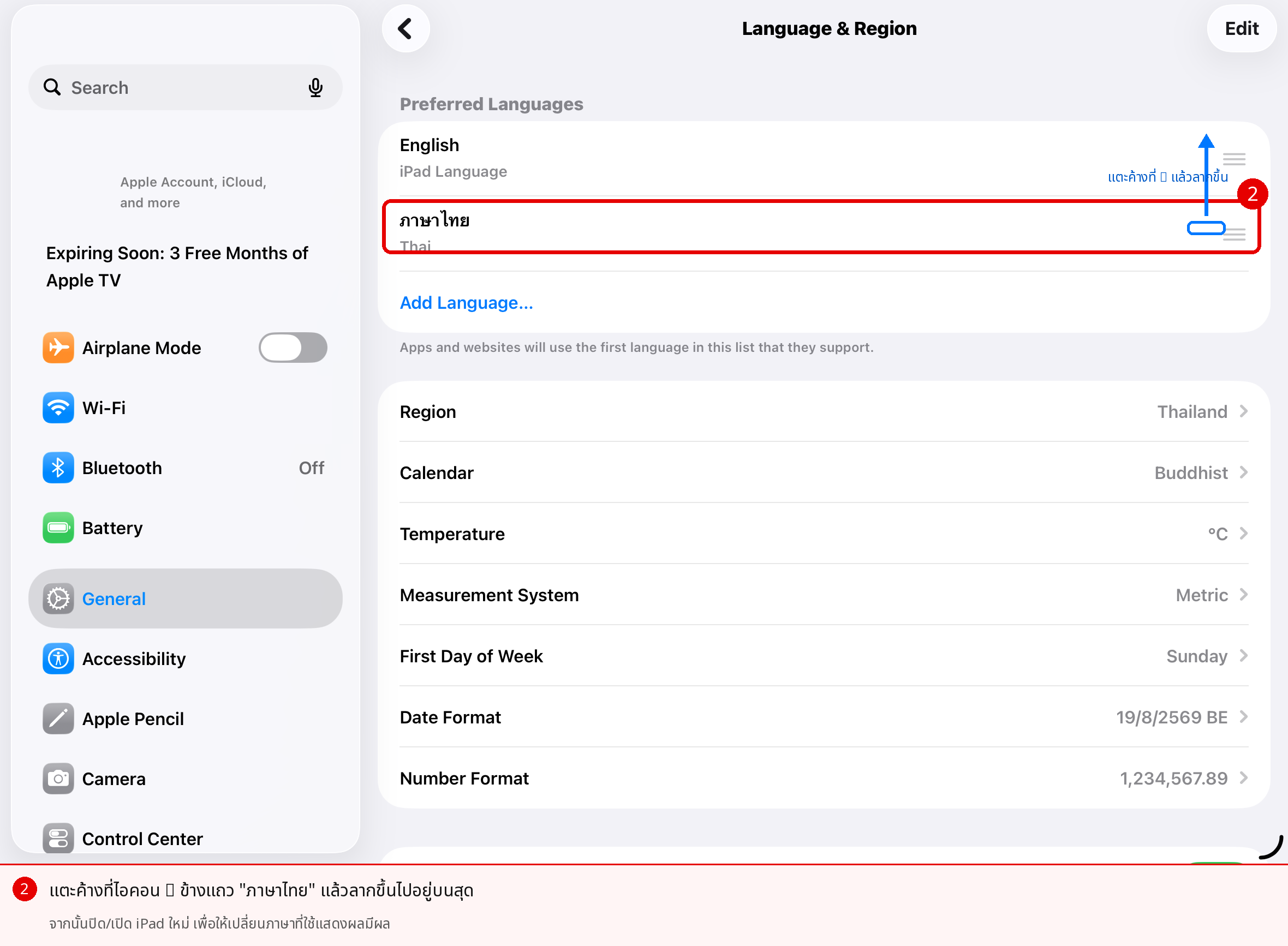Tap Add Language... link
This screenshot has width=1288, height=946.
coord(466,302)
